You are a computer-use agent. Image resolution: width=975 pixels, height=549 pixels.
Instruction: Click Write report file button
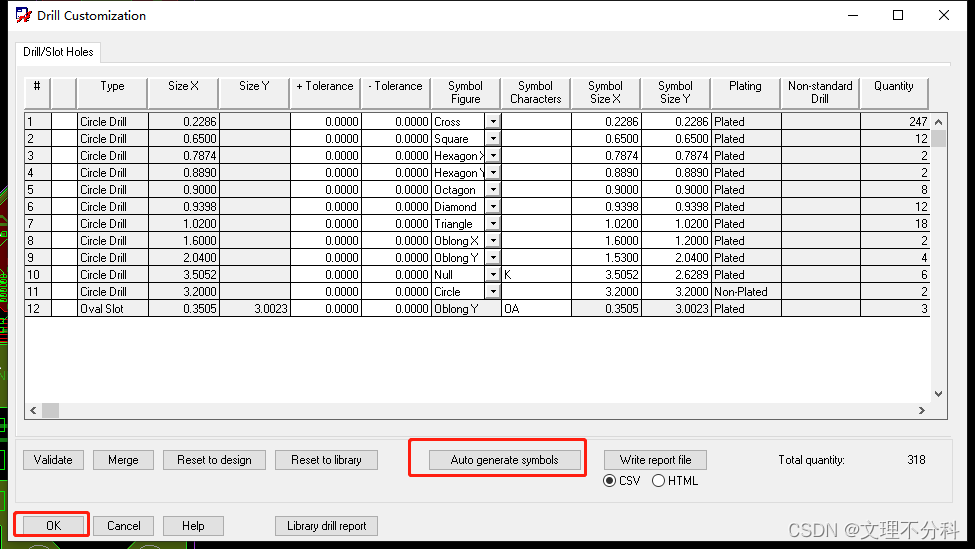point(655,460)
